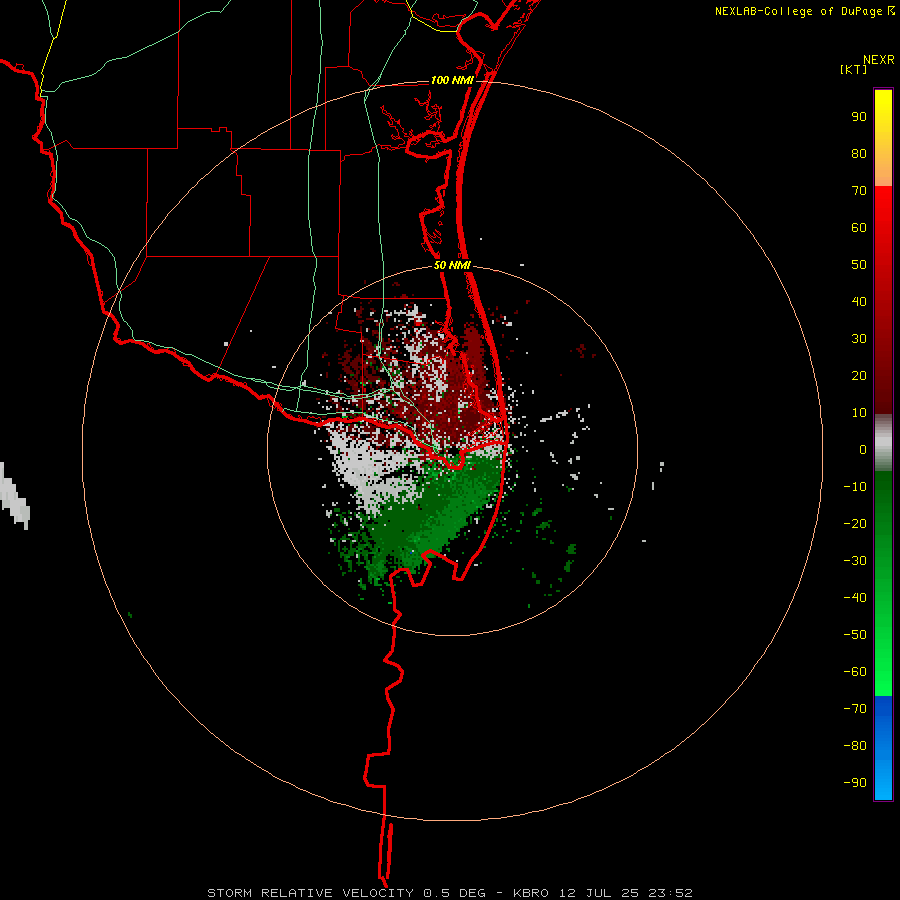The height and width of the screenshot is (900, 900).
Task: Click the 0 value on the velocity scale
Action: [863, 450]
